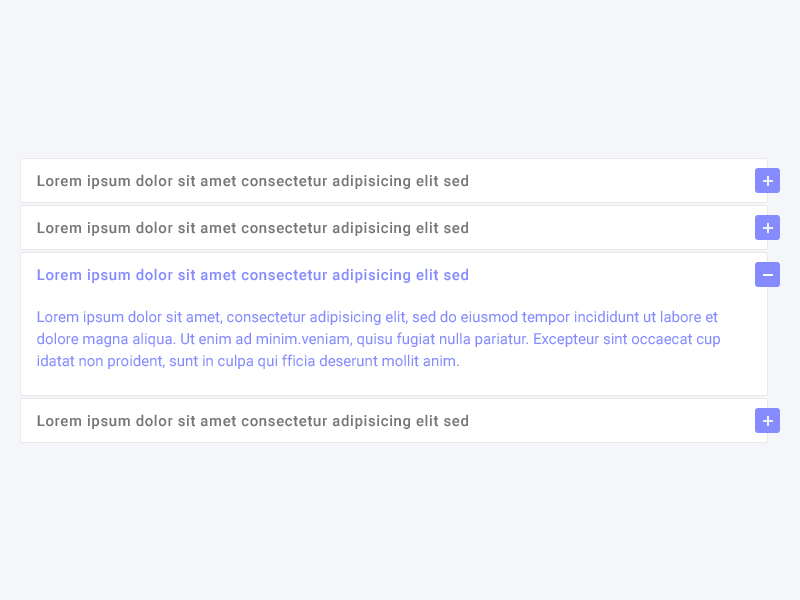Image resolution: width=800 pixels, height=600 pixels.
Task: Click the plus icon on the second accordion row
Action: (x=767, y=228)
